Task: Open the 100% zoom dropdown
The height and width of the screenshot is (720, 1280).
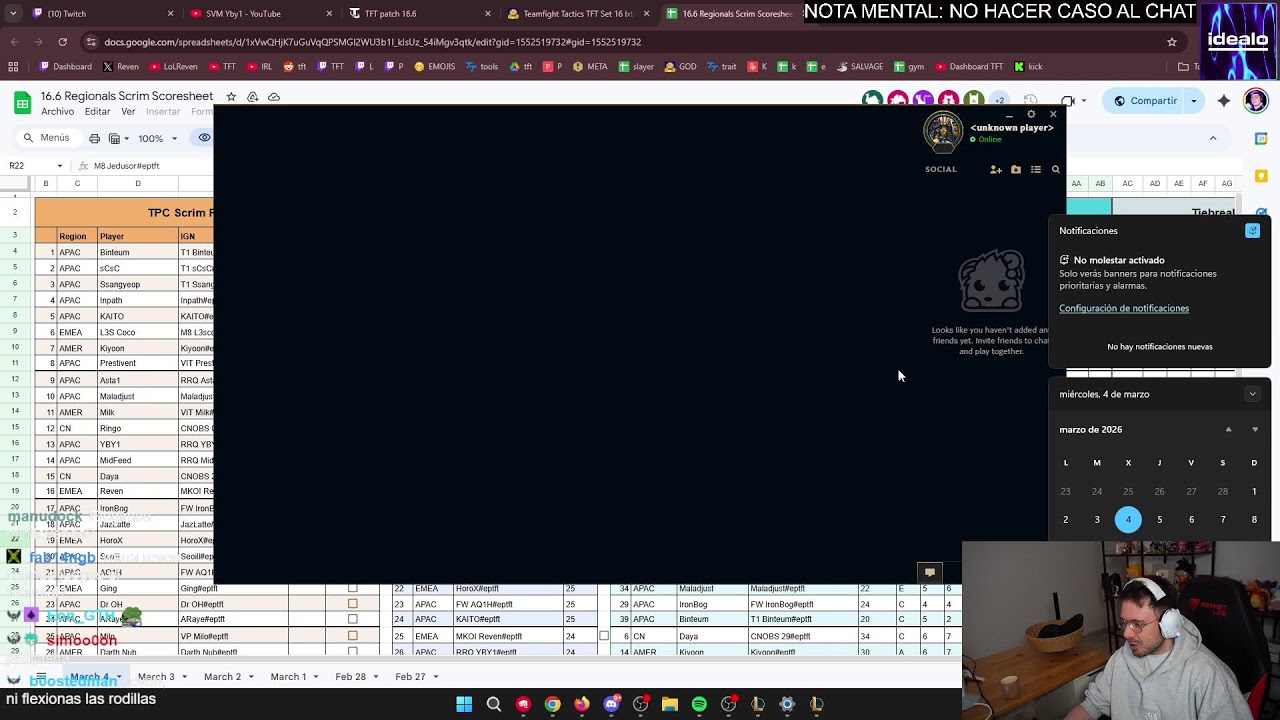Action: [158, 138]
